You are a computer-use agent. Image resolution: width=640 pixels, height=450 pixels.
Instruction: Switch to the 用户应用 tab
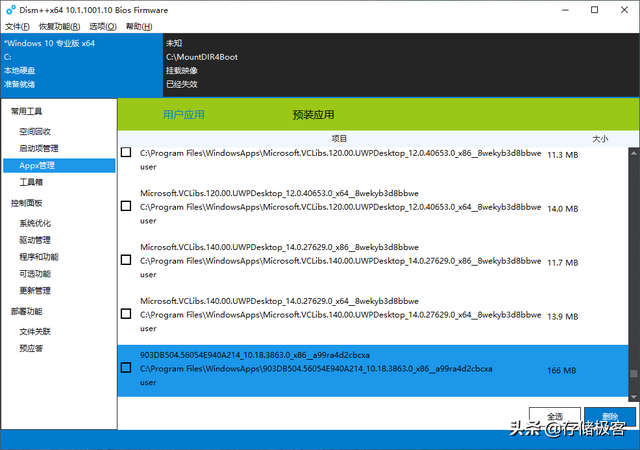click(184, 115)
